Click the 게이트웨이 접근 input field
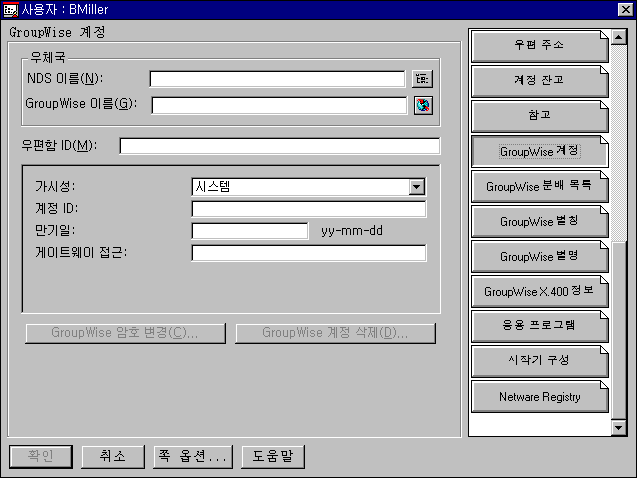 (309, 253)
